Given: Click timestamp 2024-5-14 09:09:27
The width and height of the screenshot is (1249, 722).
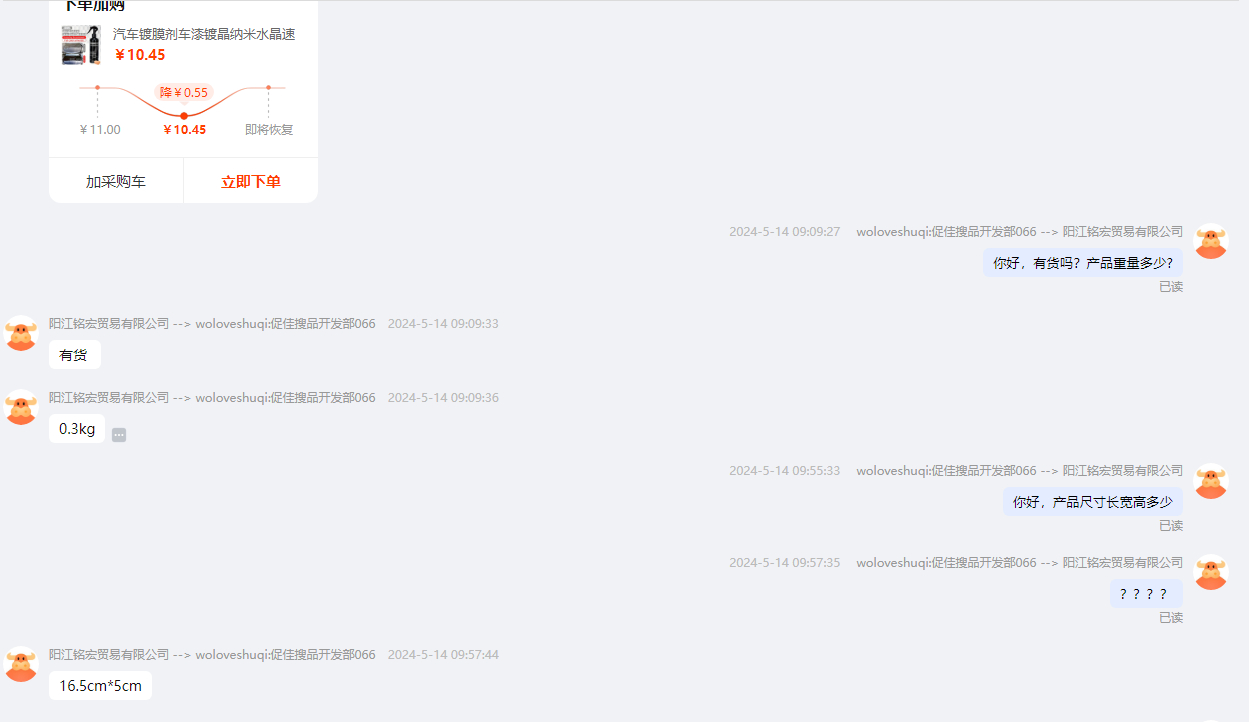Looking at the screenshot, I should point(784,232).
